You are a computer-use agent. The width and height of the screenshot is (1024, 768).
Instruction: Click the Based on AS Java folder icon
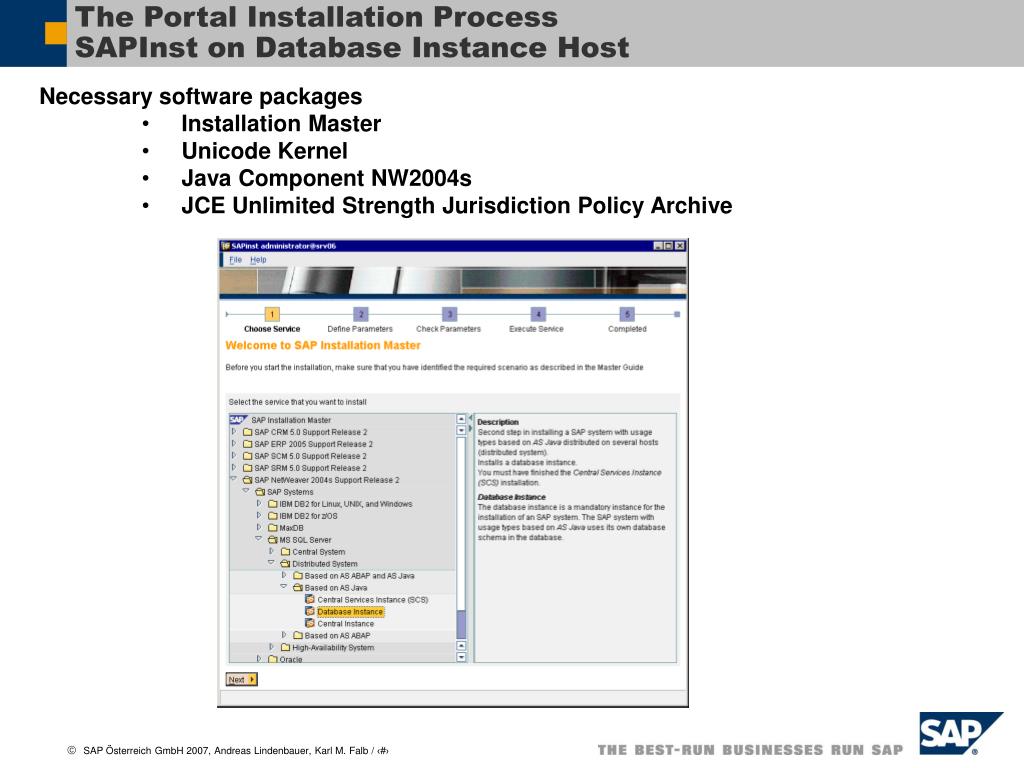point(298,588)
